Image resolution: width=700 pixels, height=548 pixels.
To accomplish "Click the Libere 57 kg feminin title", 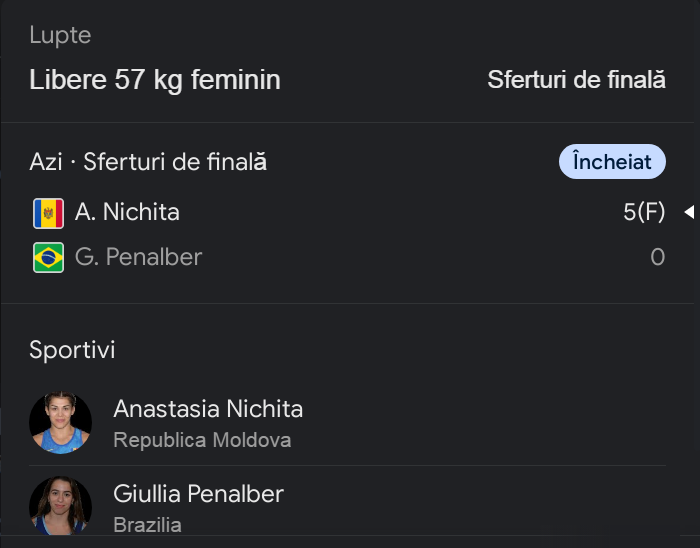I will click(155, 80).
